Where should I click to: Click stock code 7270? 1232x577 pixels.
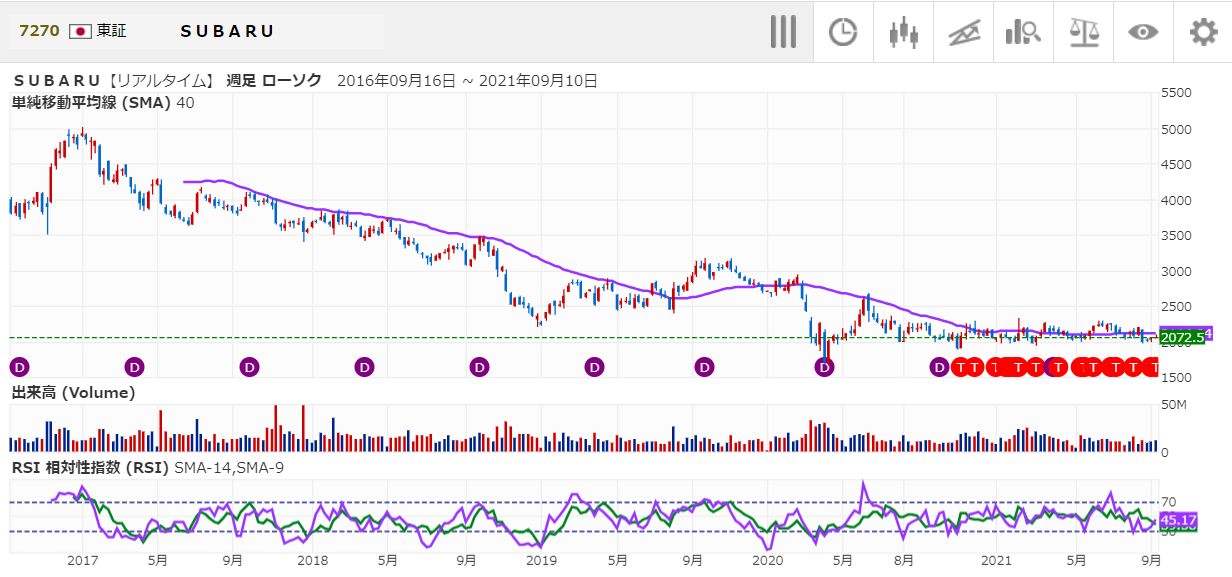39,31
